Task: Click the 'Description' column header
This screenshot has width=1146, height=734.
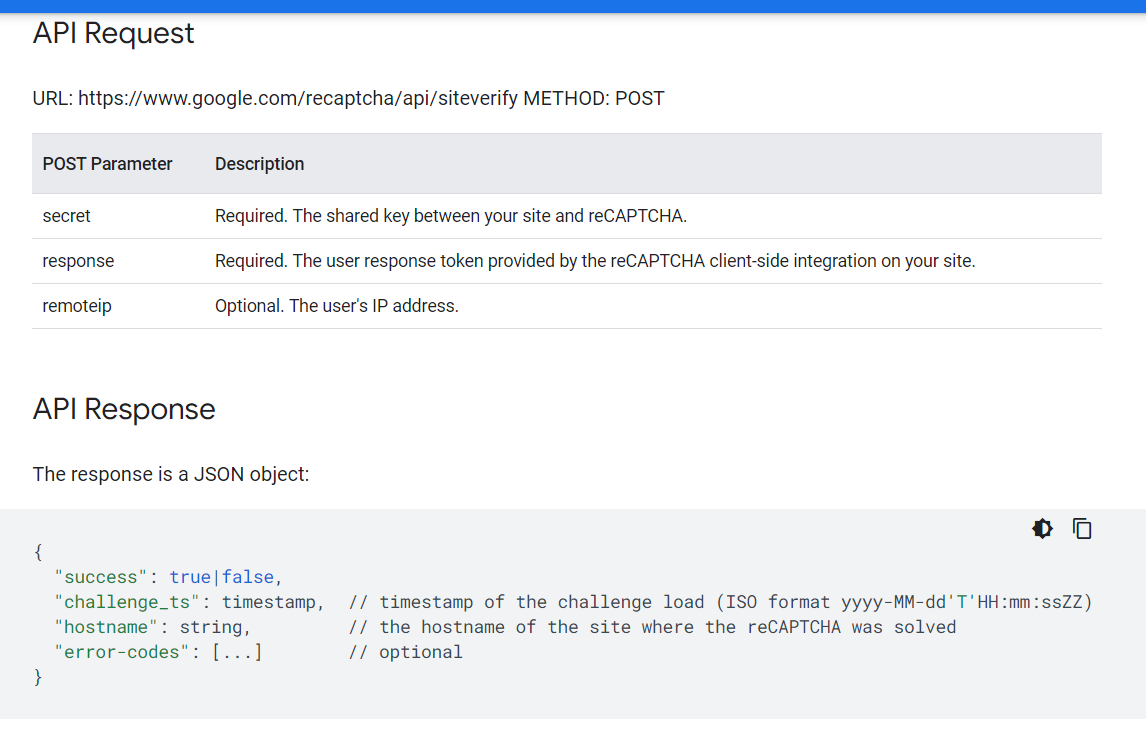Action: click(x=259, y=164)
